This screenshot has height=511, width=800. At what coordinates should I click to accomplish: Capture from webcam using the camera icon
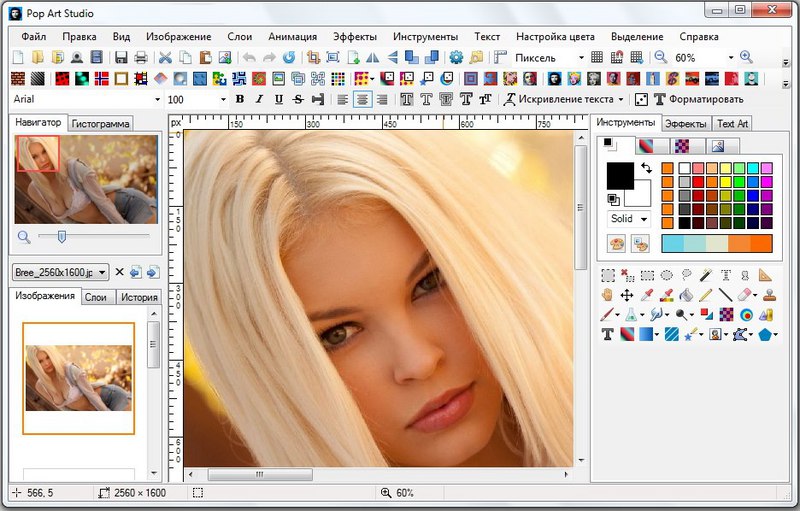click(x=77, y=57)
